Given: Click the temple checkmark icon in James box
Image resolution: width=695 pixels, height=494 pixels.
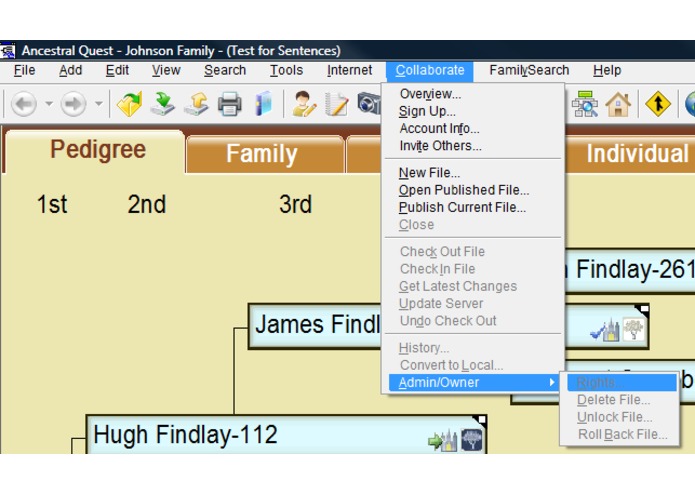Looking at the screenshot, I should pos(605,329).
